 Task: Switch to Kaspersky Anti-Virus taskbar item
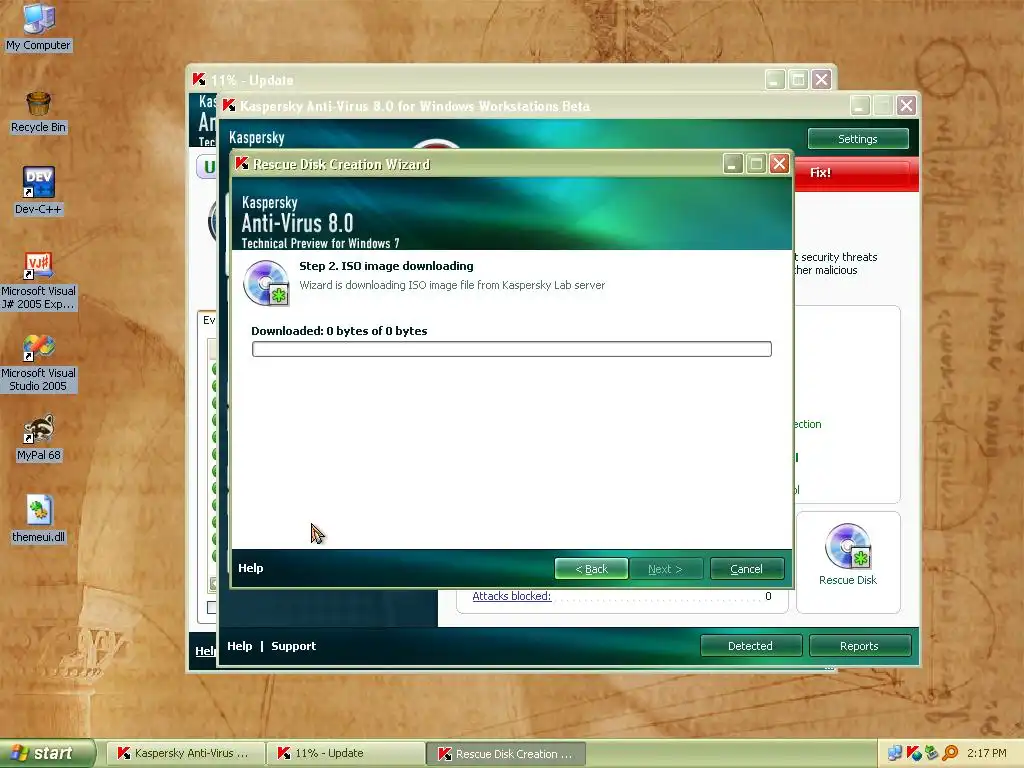[x=185, y=753]
